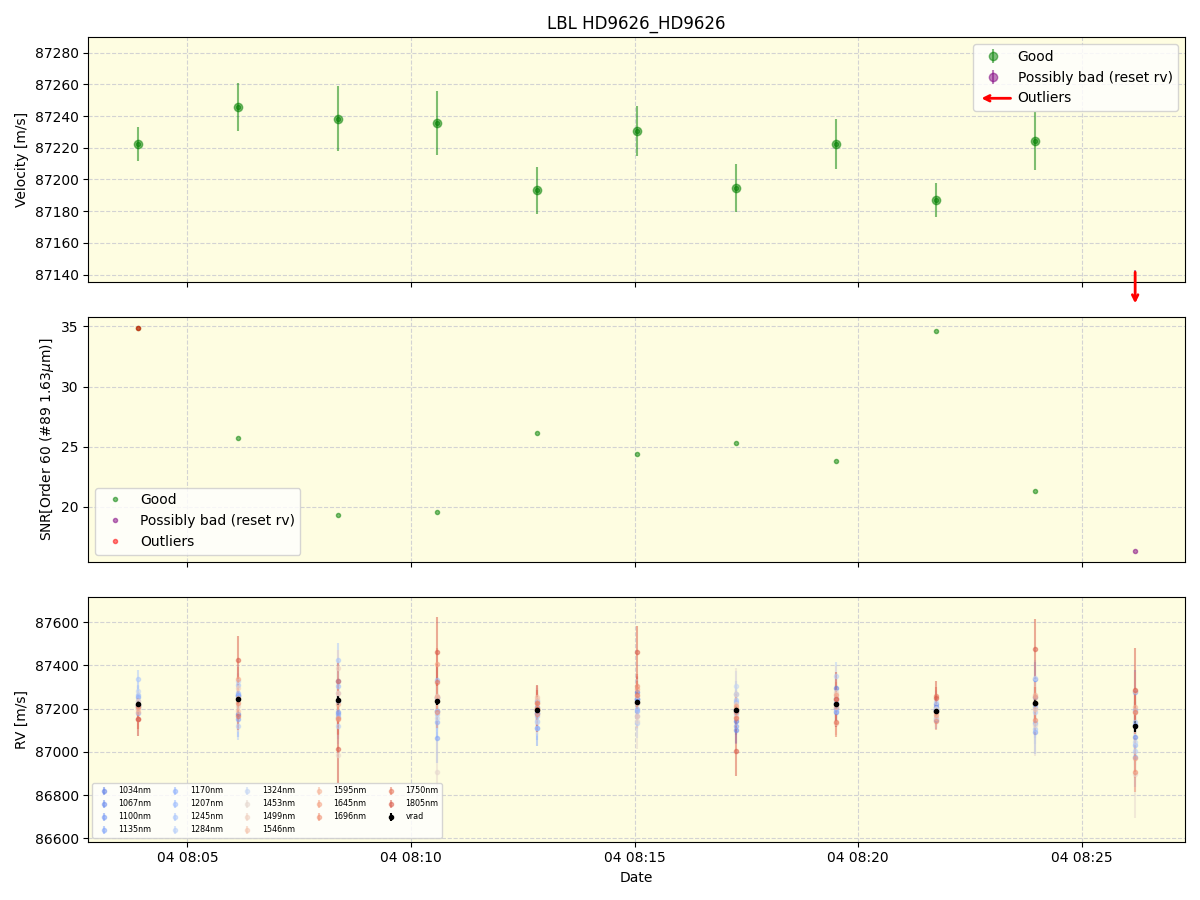Click the 1805nm legend marker

(x=391, y=804)
